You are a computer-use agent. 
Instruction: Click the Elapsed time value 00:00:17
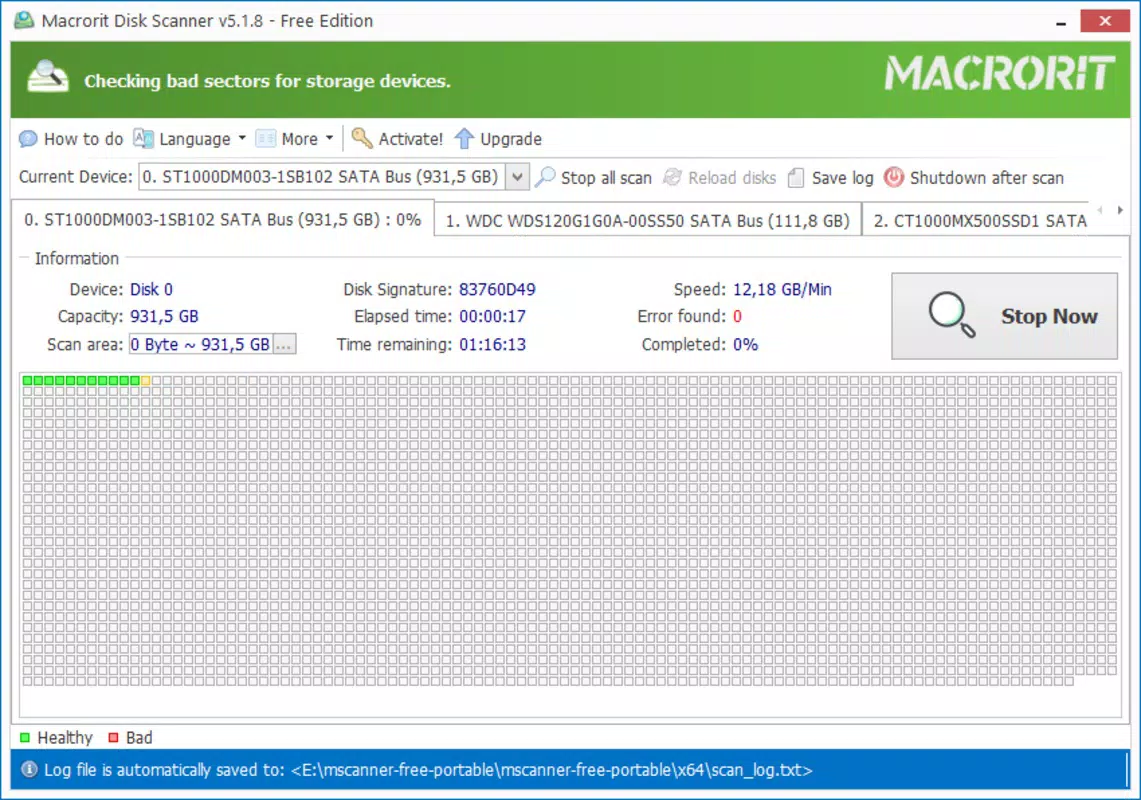click(492, 316)
